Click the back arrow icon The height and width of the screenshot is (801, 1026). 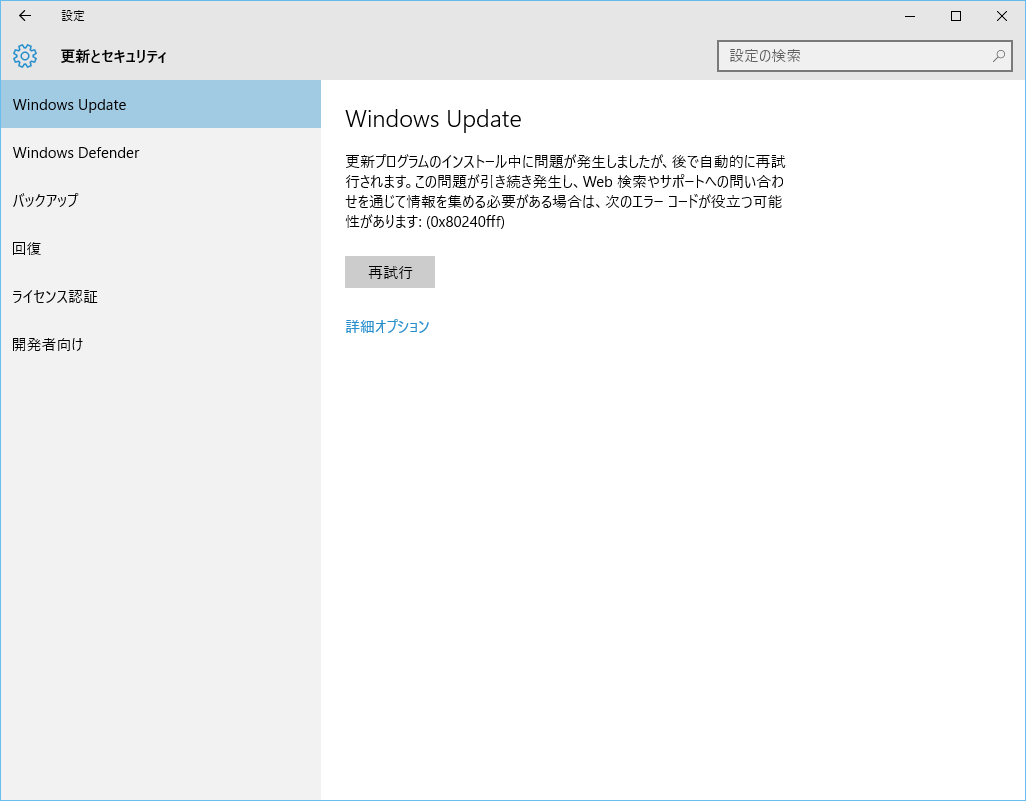[x=25, y=16]
